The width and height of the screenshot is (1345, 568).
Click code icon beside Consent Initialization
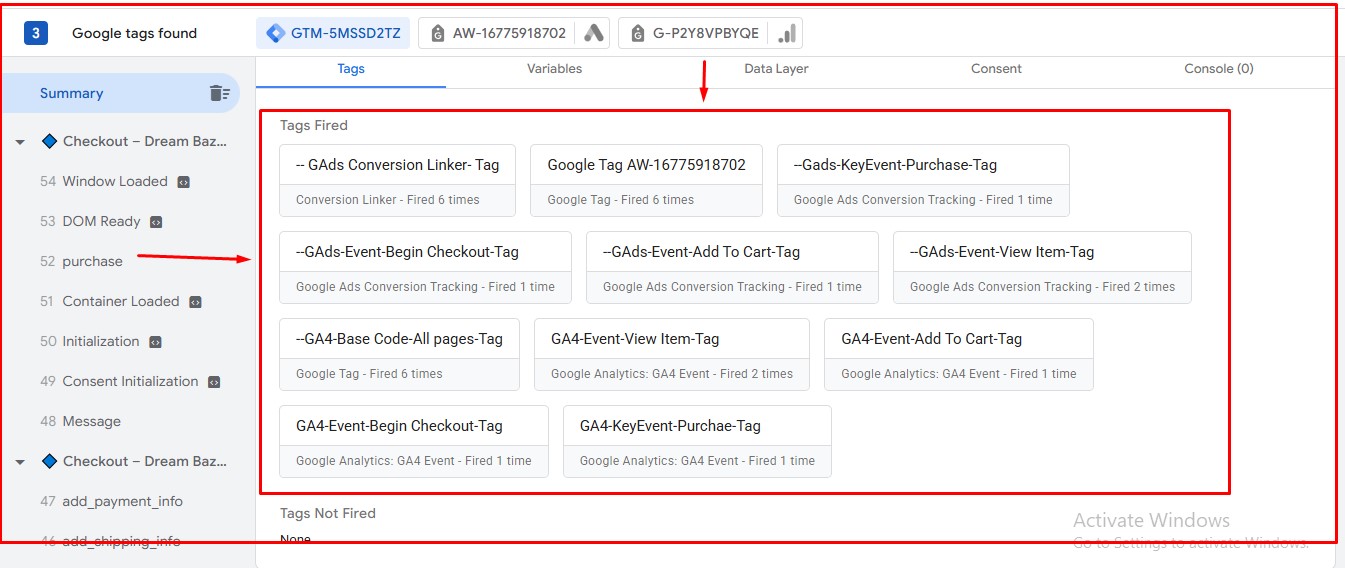tap(214, 382)
